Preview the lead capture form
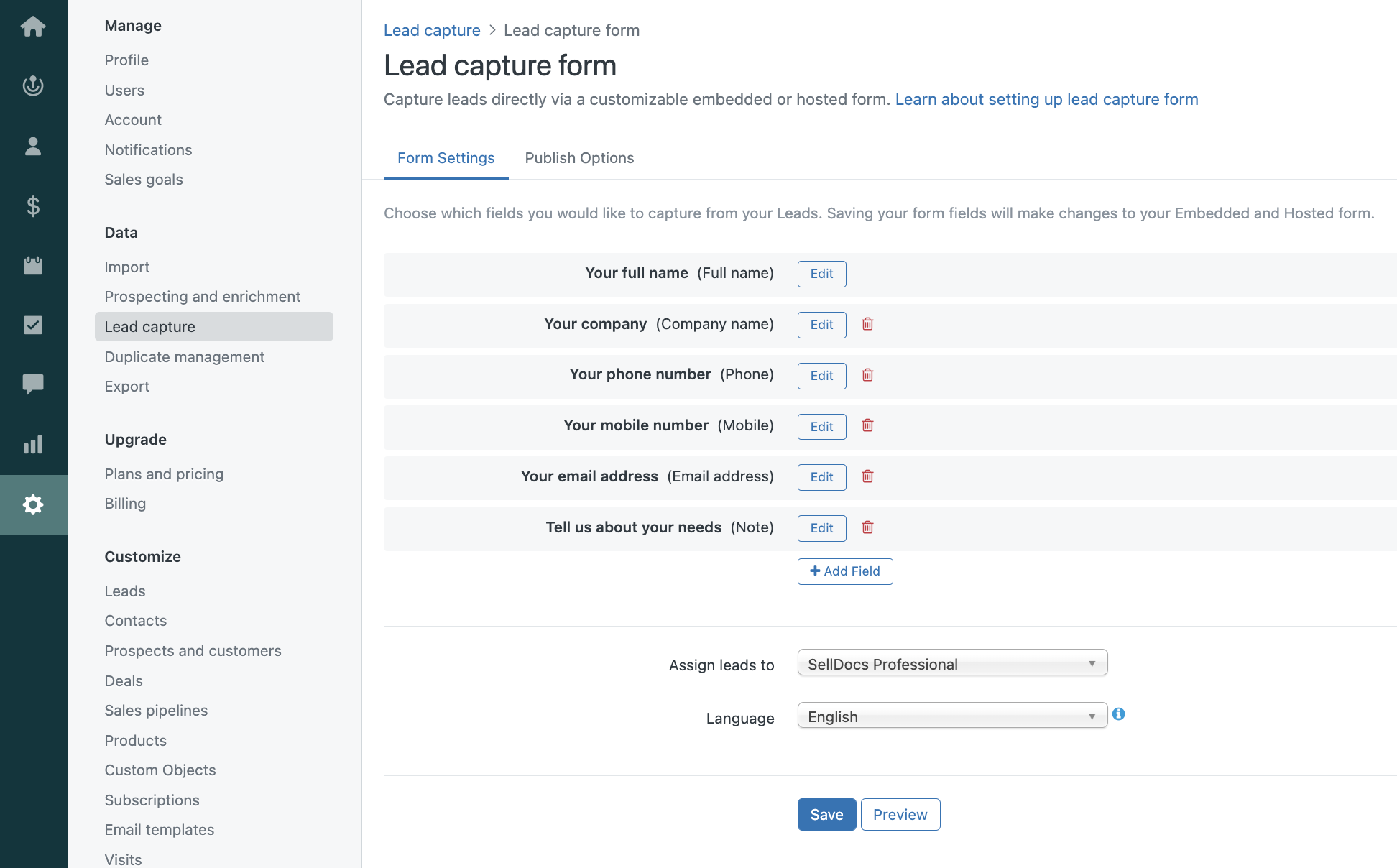This screenshot has height=868, width=1397. (900, 814)
